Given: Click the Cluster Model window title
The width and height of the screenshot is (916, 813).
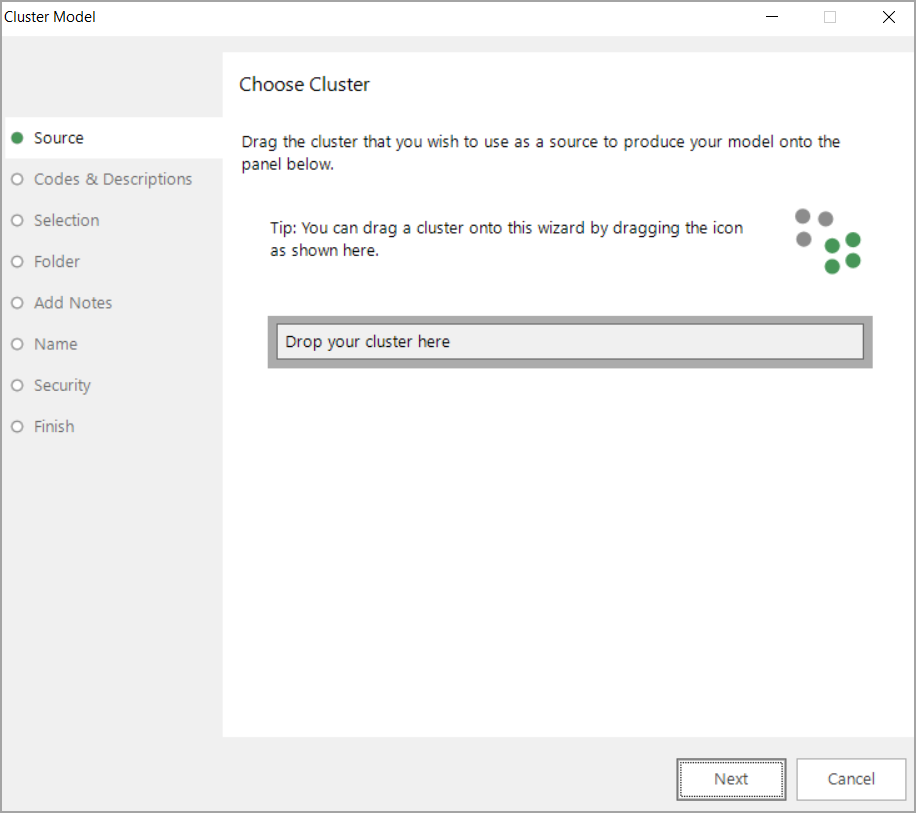Looking at the screenshot, I should coord(50,17).
